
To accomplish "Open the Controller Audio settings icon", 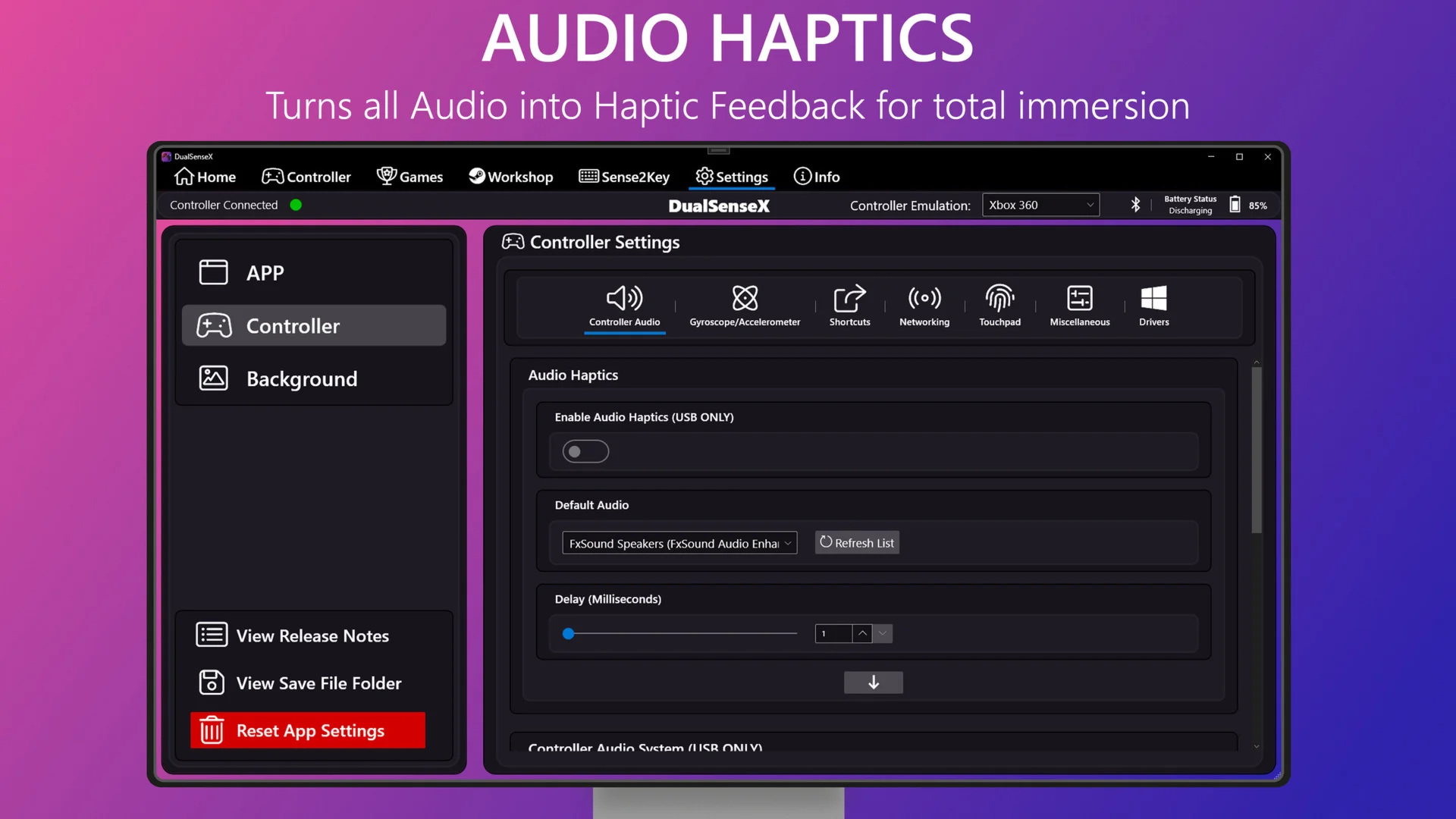I will coord(624,299).
